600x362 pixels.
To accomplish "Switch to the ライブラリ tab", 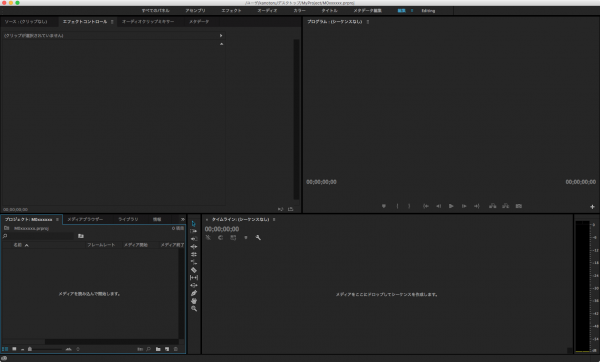I will coord(128,219).
